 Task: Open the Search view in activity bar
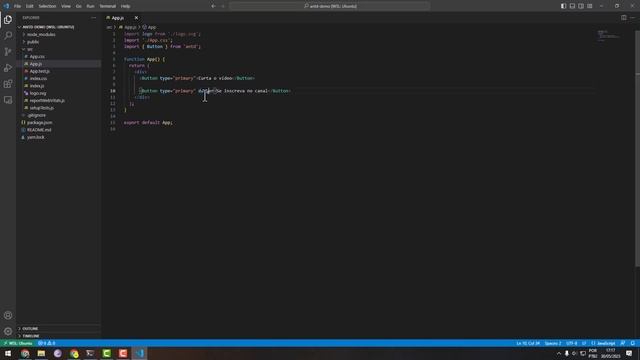(8, 36)
